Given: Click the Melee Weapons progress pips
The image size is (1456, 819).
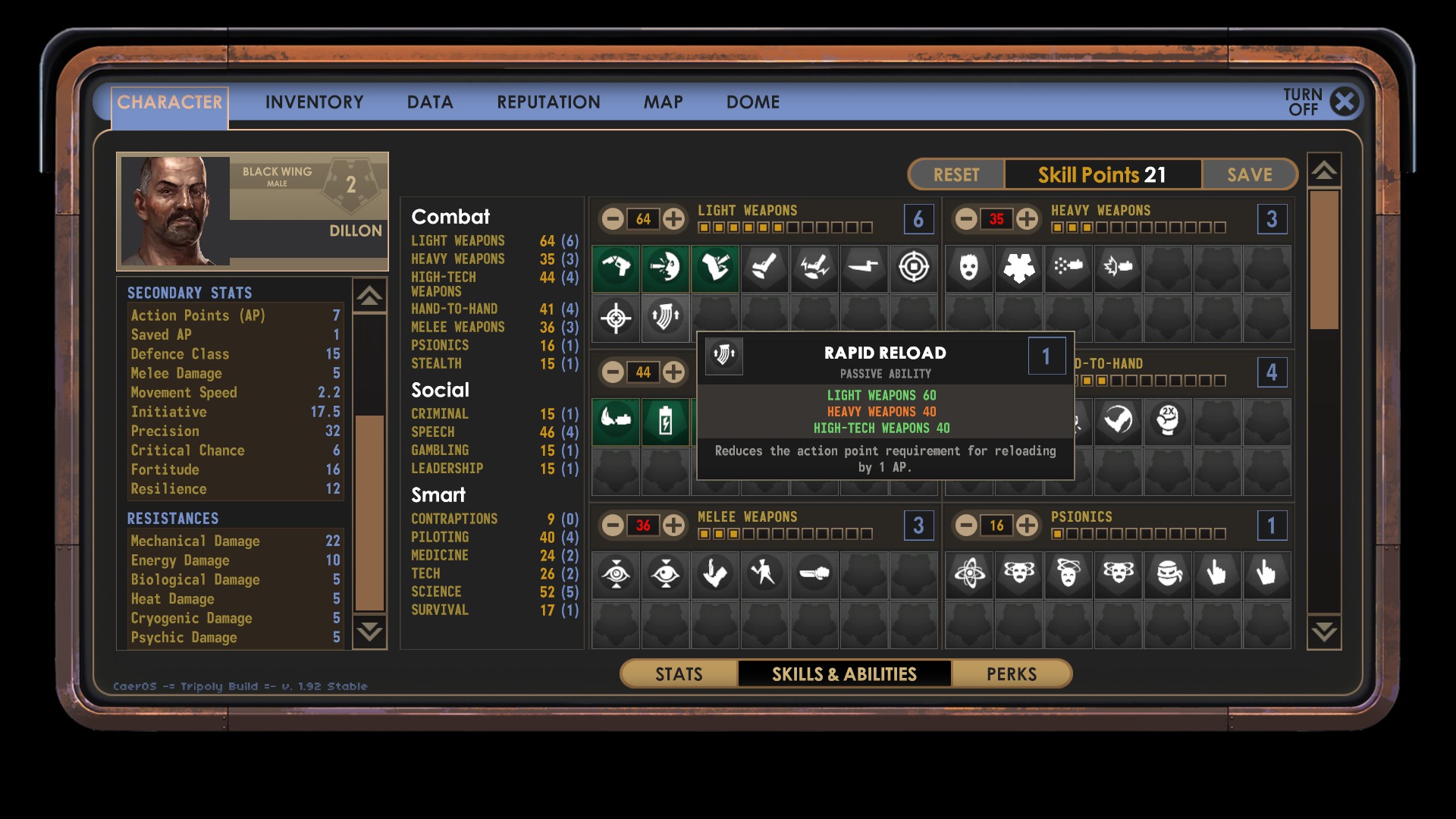Looking at the screenshot, I should (x=785, y=534).
